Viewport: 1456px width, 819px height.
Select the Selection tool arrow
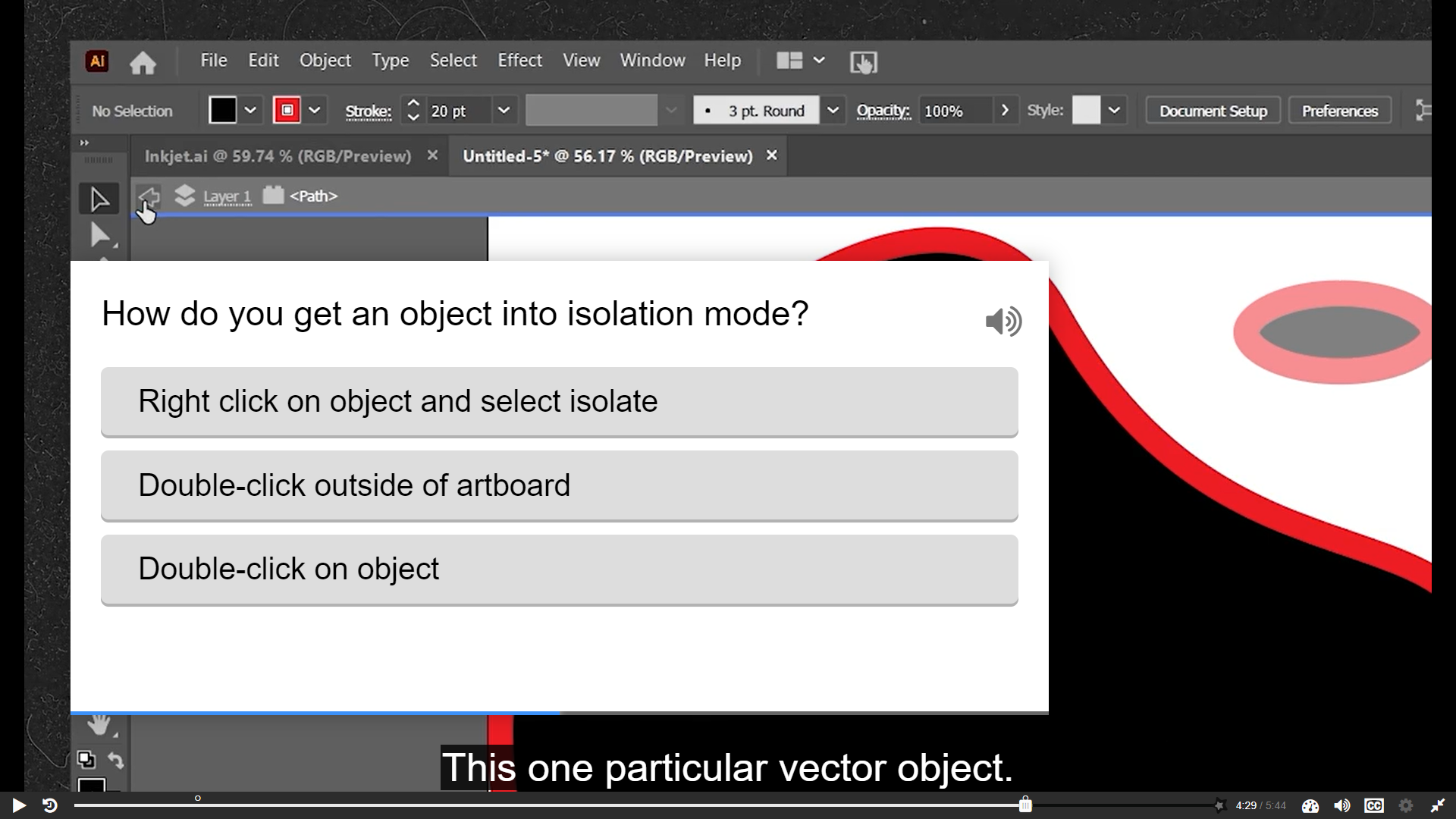coord(99,199)
